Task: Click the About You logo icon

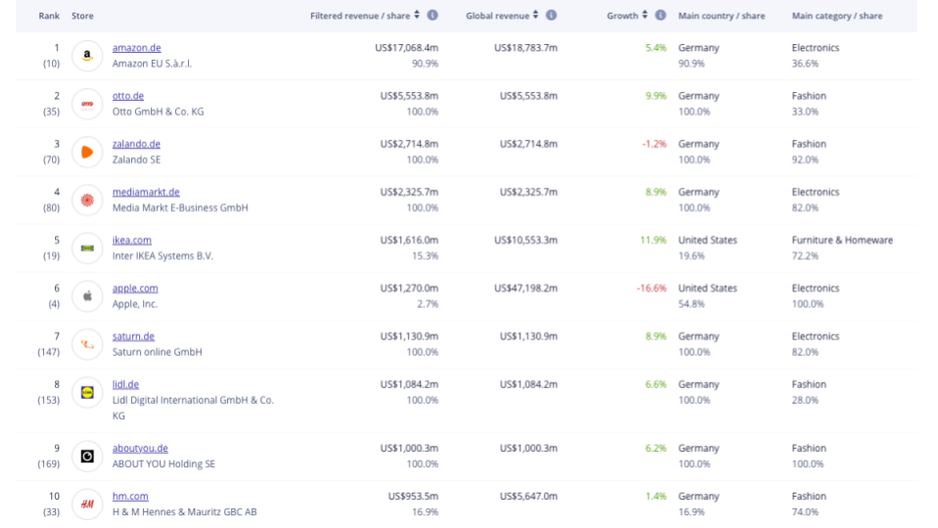Action: tap(87, 456)
